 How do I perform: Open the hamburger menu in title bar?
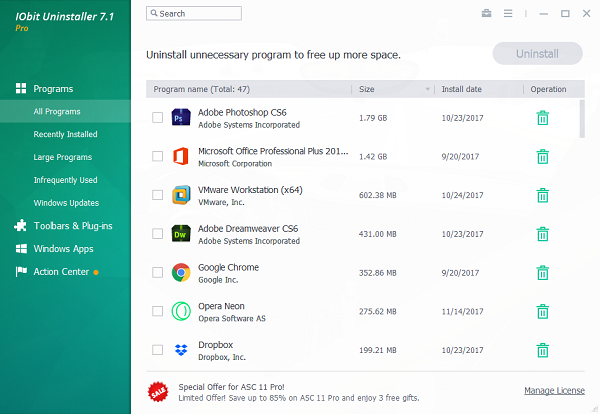[508, 14]
